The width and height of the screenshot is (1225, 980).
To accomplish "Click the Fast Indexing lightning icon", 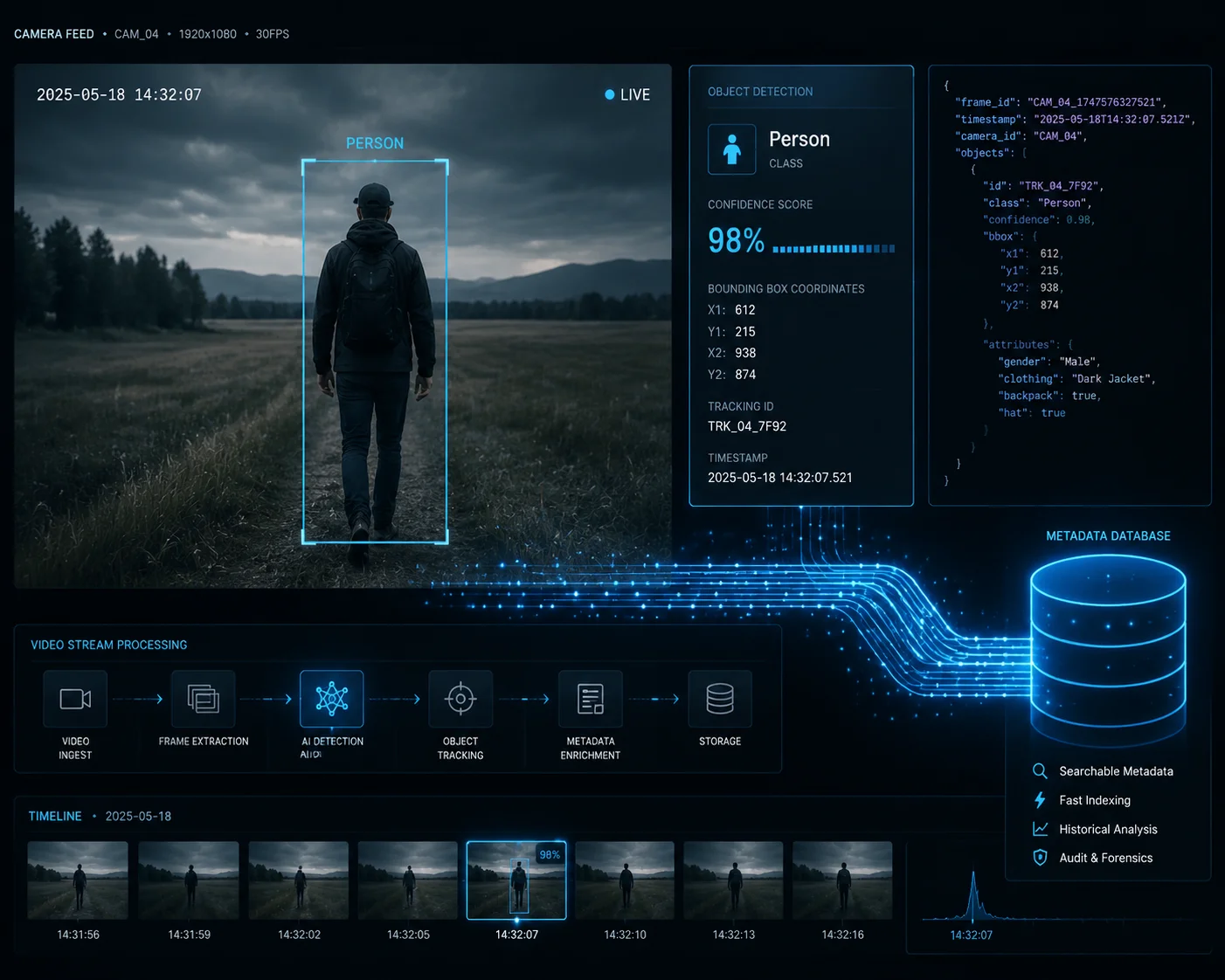I will [1040, 800].
